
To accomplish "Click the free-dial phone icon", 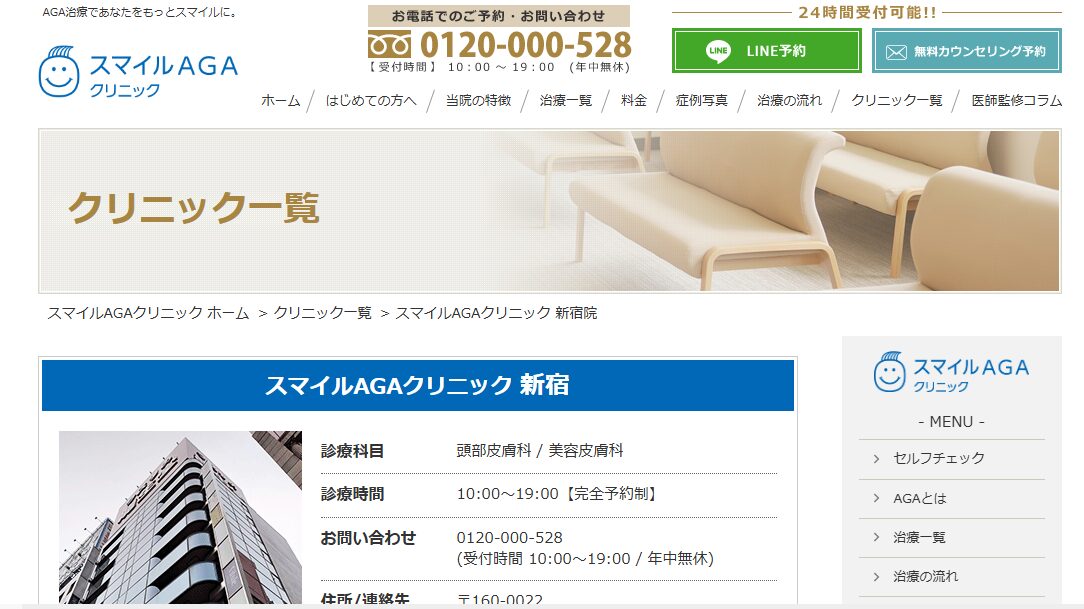I will tap(389, 45).
